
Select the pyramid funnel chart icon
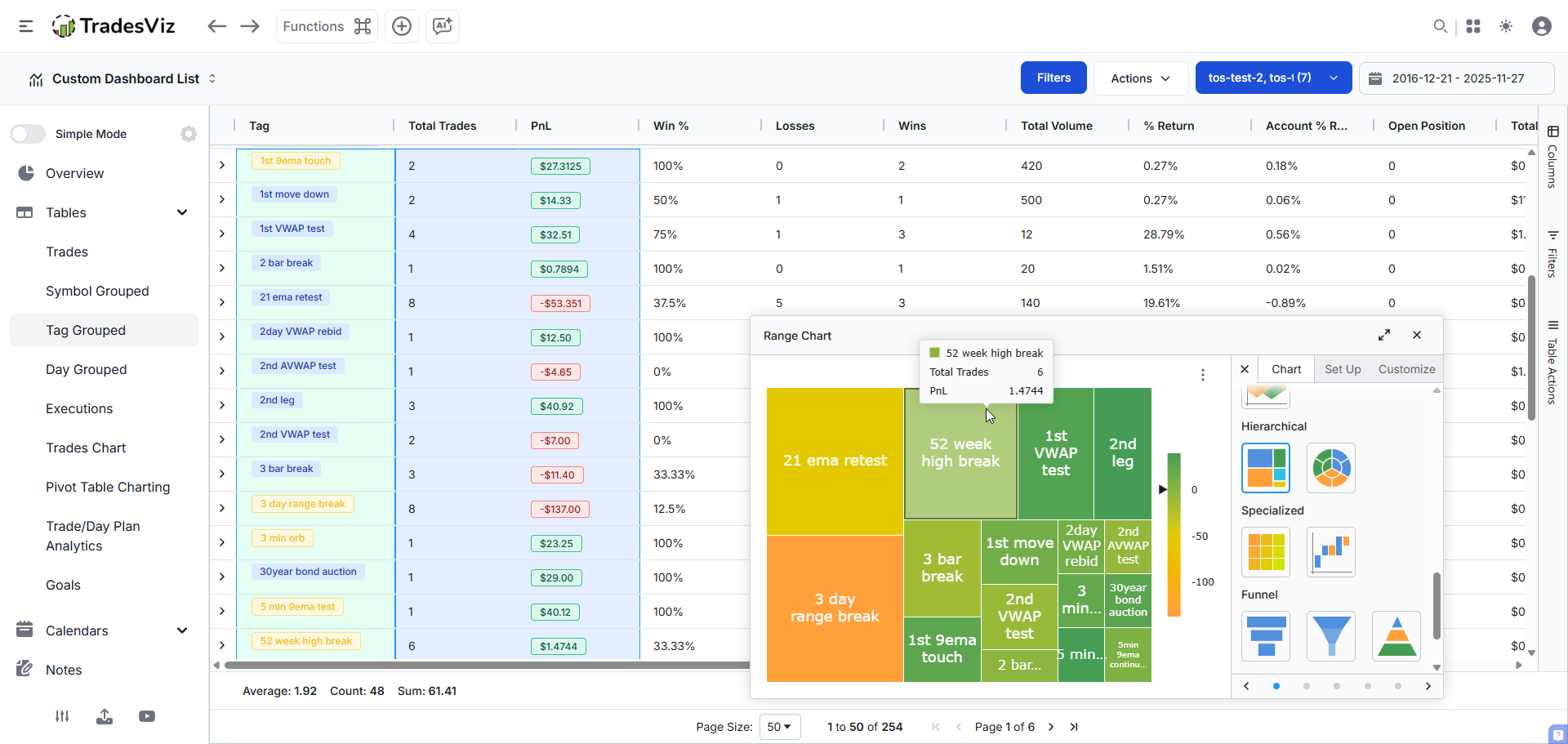click(1396, 636)
